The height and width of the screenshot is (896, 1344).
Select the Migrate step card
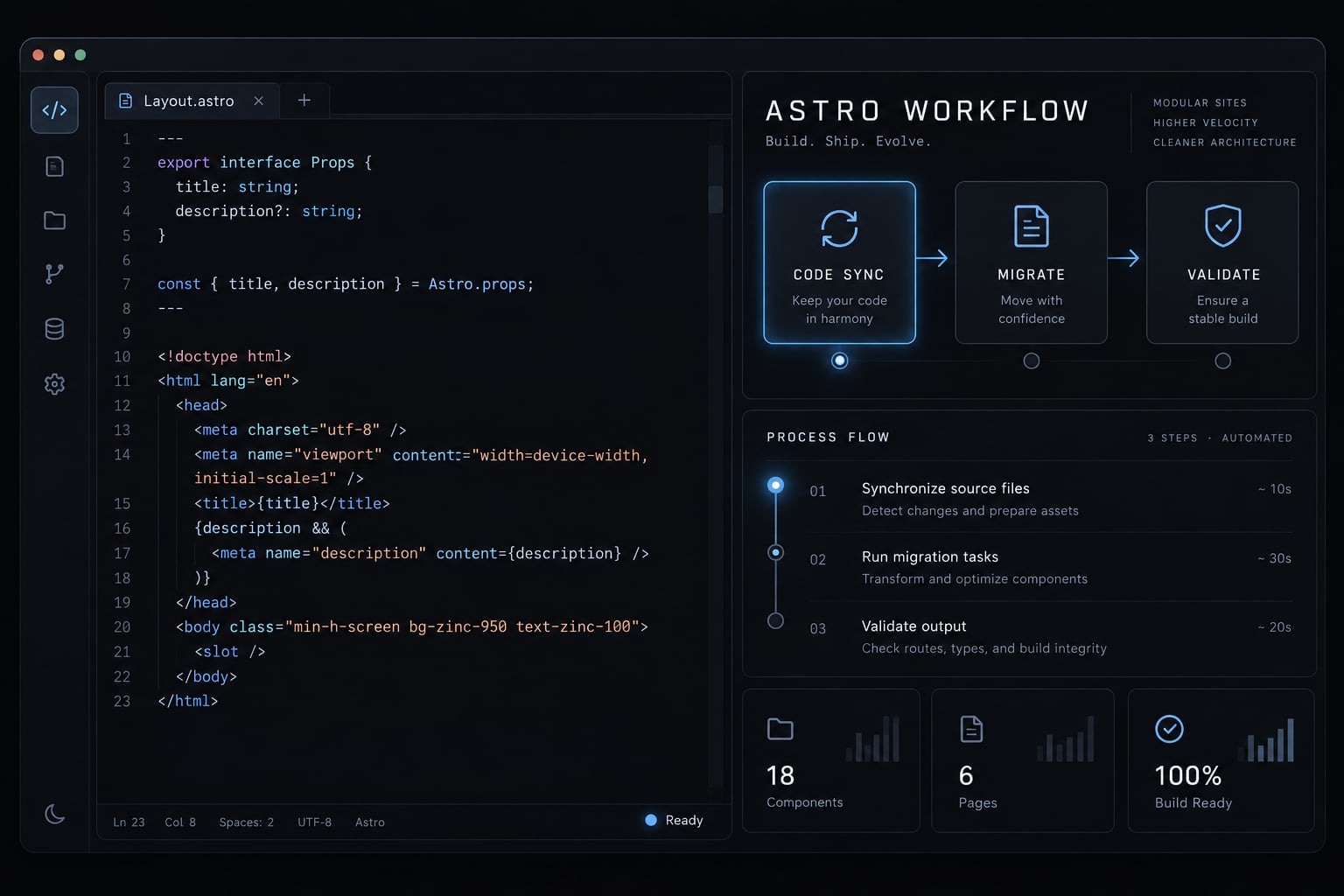pyautogui.click(x=1031, y=262)
